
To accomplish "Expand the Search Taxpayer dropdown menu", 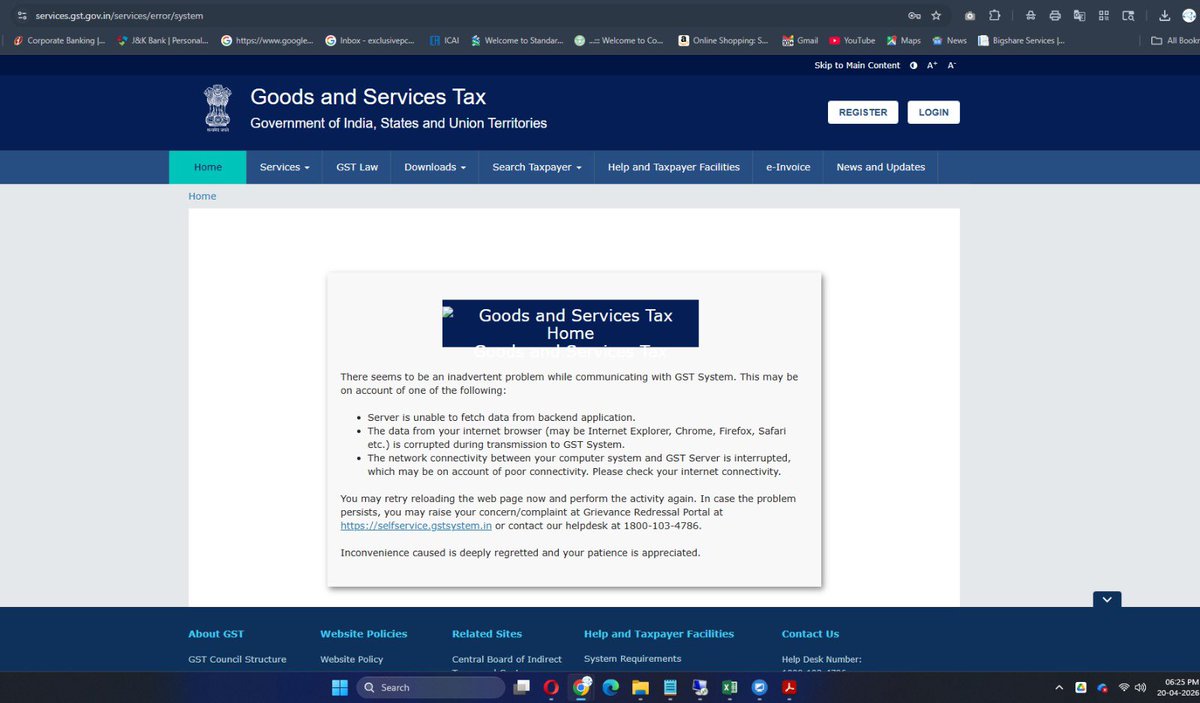I will click(x=537, y=167).
